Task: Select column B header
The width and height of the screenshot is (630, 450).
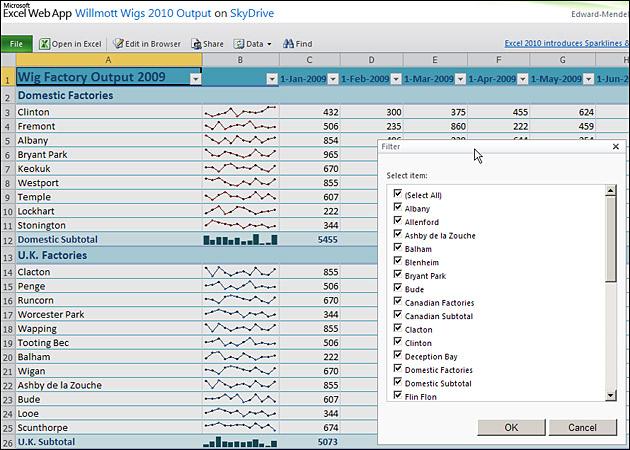Action: click(x=240, y=60)
